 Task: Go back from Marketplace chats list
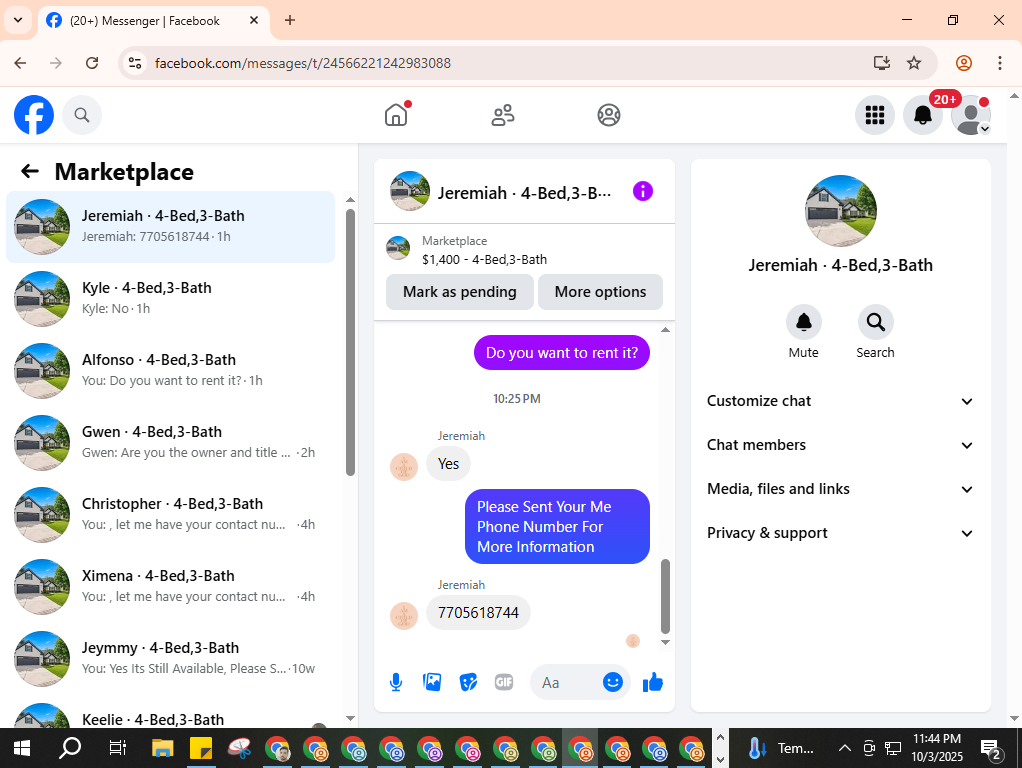click(x=29, y=171)
